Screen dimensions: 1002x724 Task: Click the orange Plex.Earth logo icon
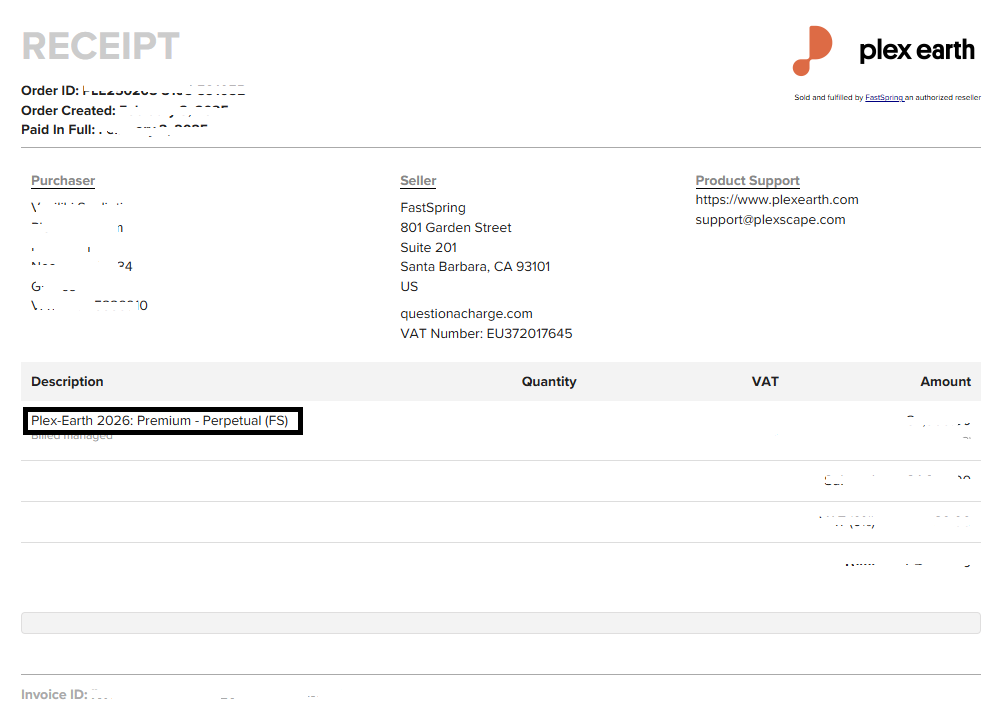tap(812, 50)
